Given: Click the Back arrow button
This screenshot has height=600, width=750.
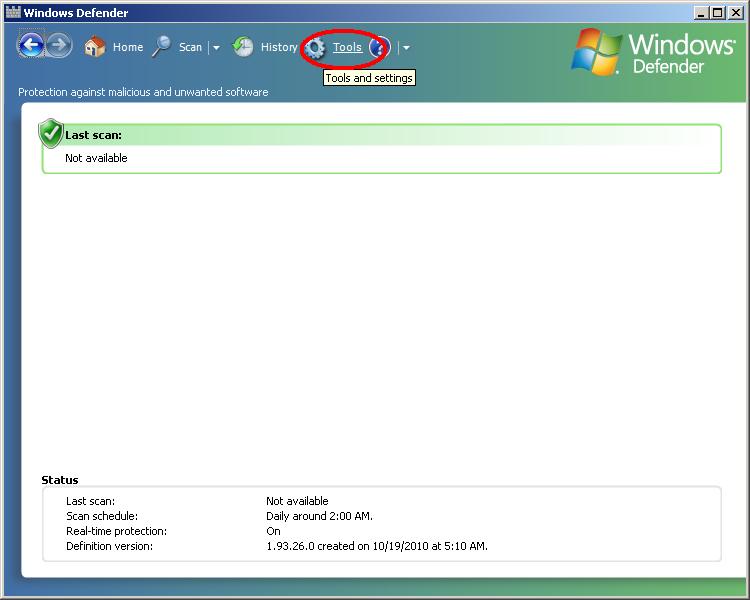Looking at the screenshot, I should pos(31,45).
